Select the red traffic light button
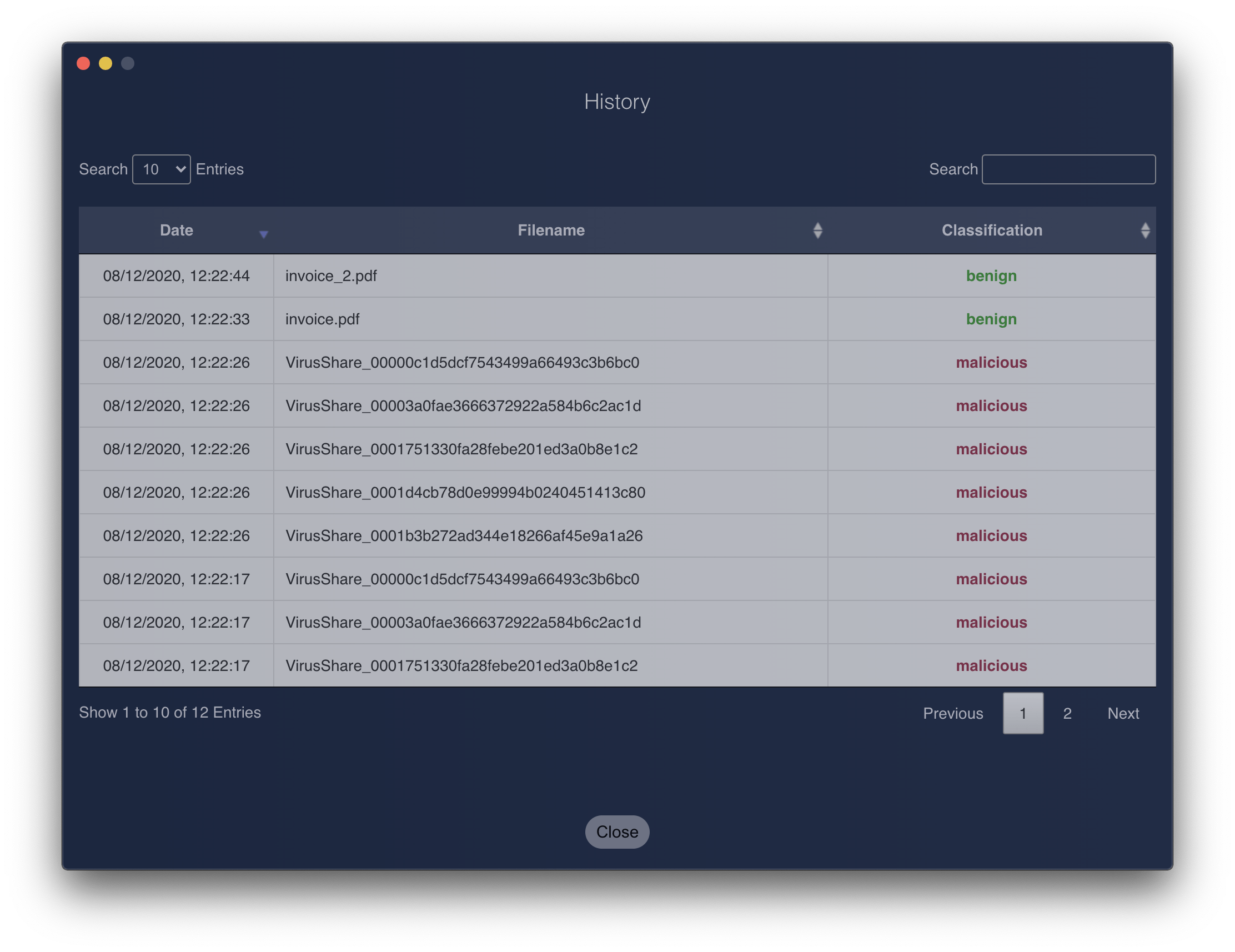 (x=83, y=63)
